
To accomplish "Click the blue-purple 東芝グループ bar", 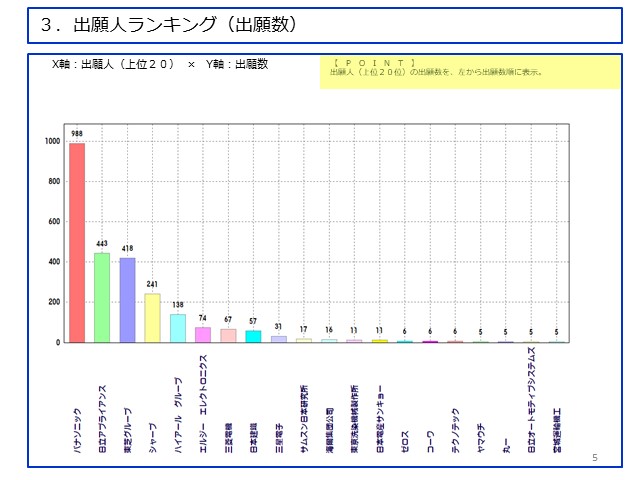I will 127,300.
